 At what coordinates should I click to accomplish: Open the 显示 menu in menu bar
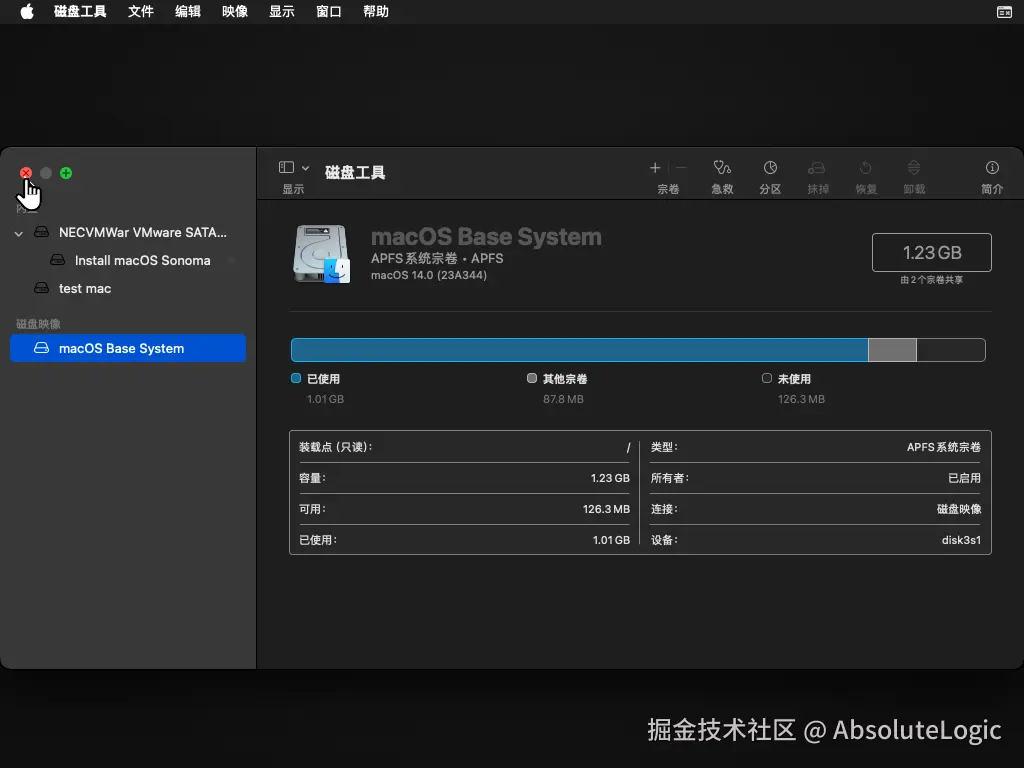coord(281,11)
